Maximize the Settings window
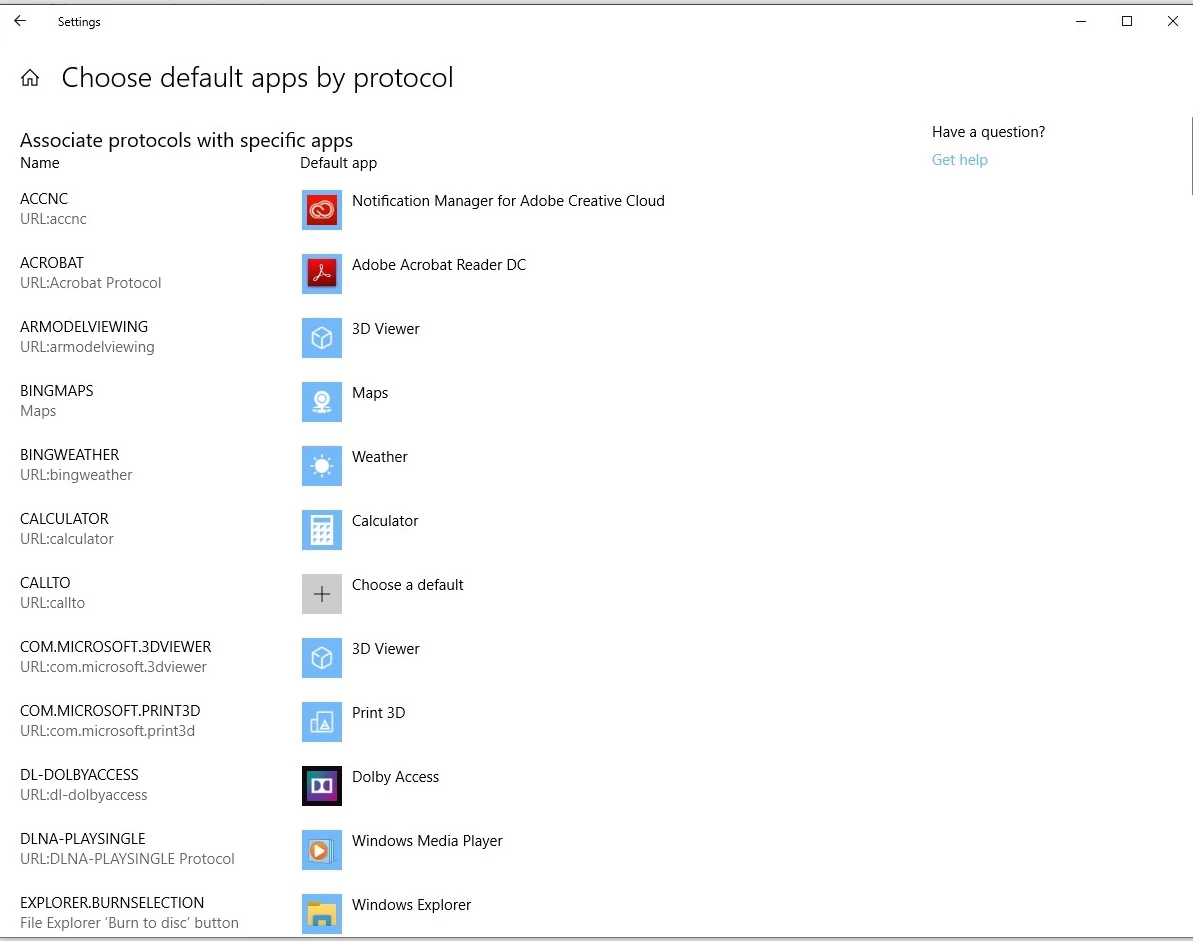 (x=1127, y=21)
